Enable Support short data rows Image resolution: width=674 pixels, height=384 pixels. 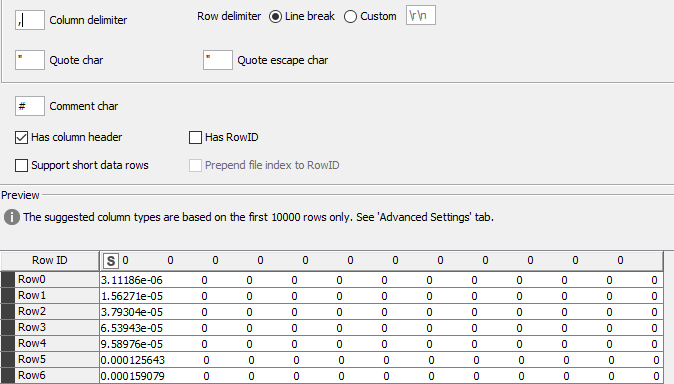coord(21,165)
